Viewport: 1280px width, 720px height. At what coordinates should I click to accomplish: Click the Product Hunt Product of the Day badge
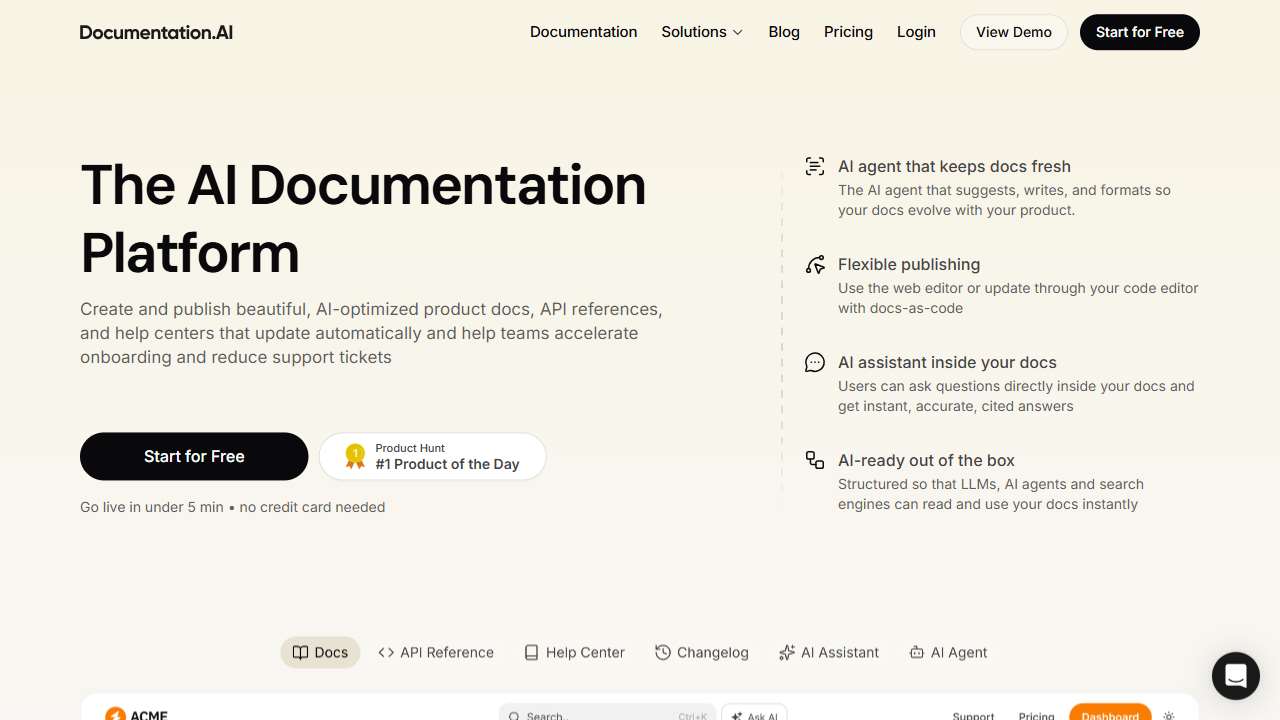432,456
